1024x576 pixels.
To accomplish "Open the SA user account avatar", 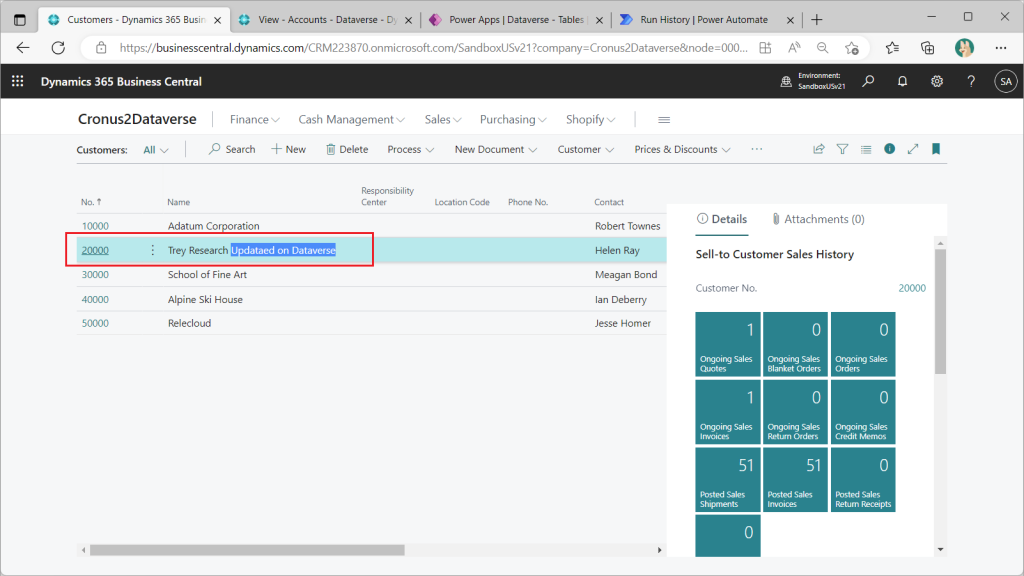I will pyautogui.click(x=1006, y=82).
